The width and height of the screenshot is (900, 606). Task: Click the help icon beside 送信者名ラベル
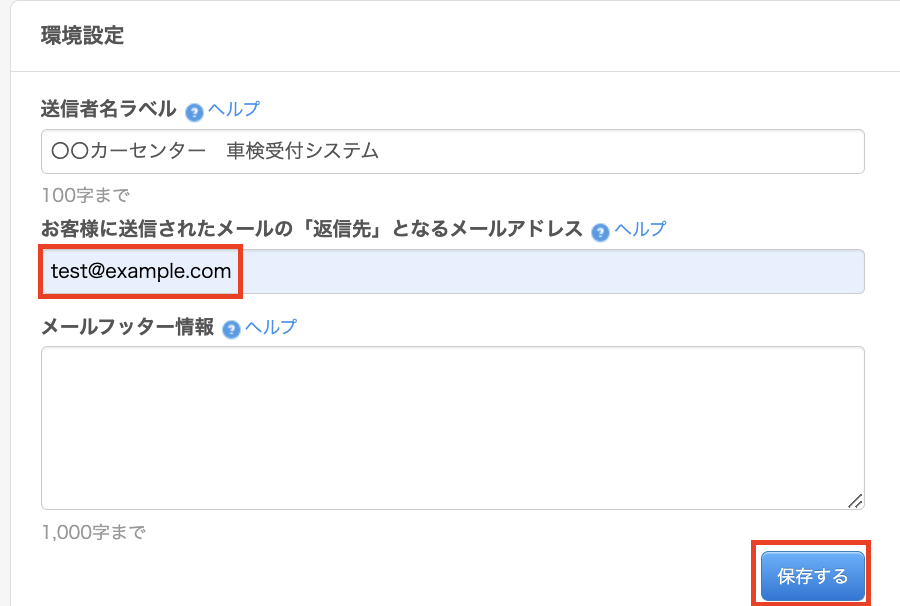click(x=195, y=111)
